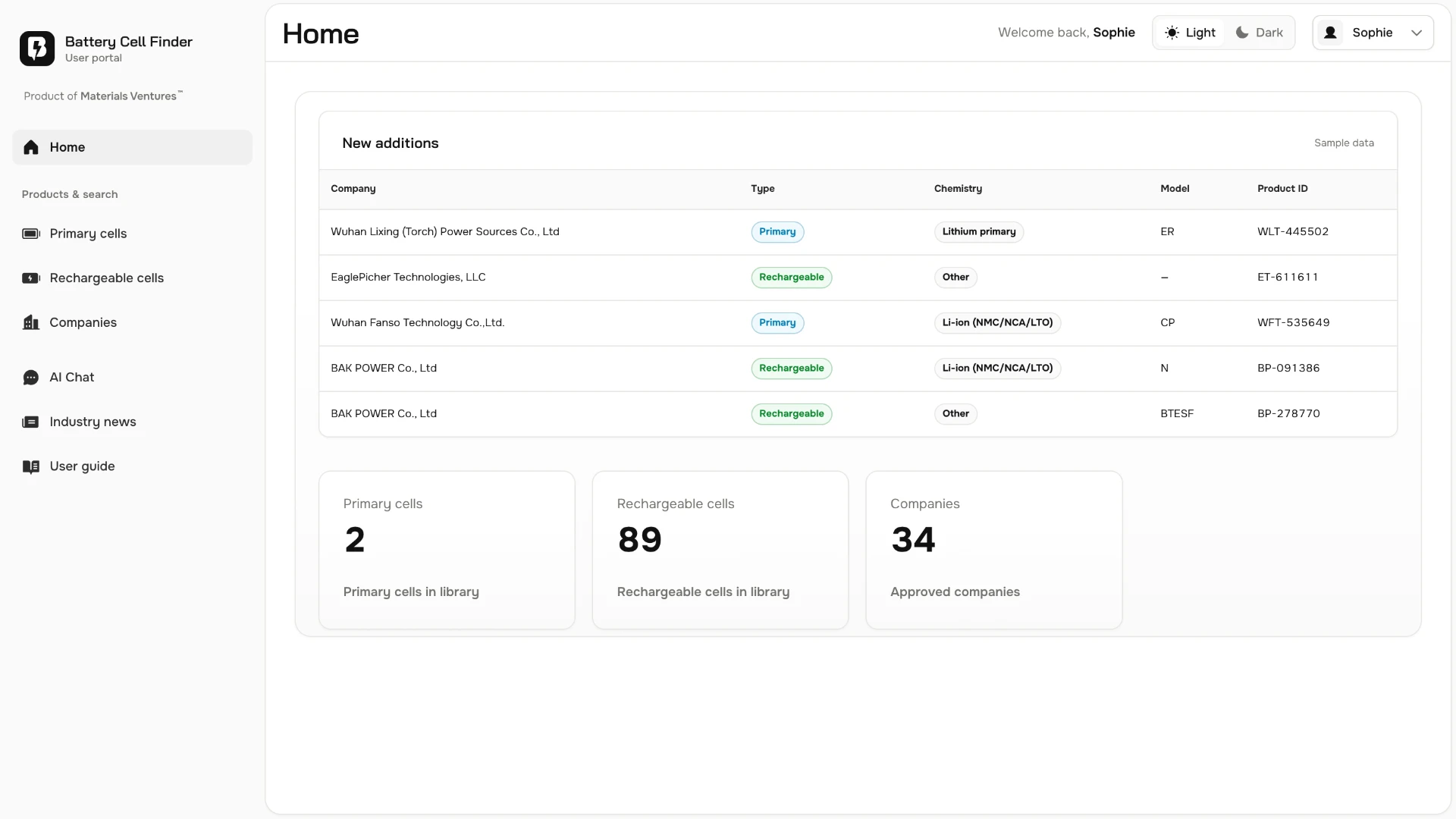Click the Rechargeable cells charging battery icon
The image size is (1456, 819).
tap(31, 278)
